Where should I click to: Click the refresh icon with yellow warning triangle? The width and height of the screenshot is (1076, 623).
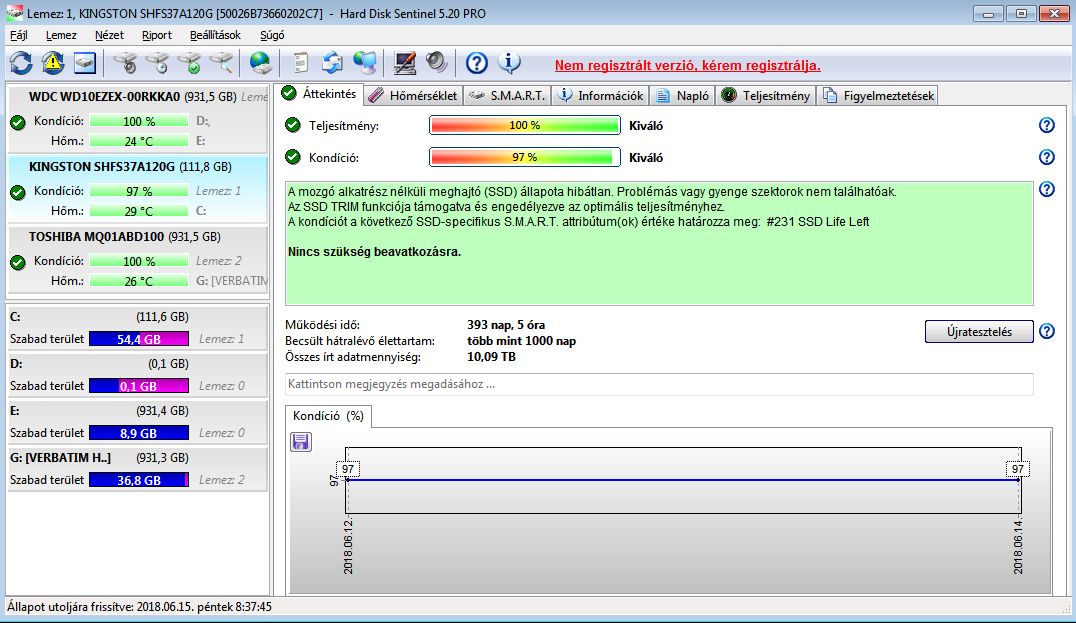click(53, 63)
